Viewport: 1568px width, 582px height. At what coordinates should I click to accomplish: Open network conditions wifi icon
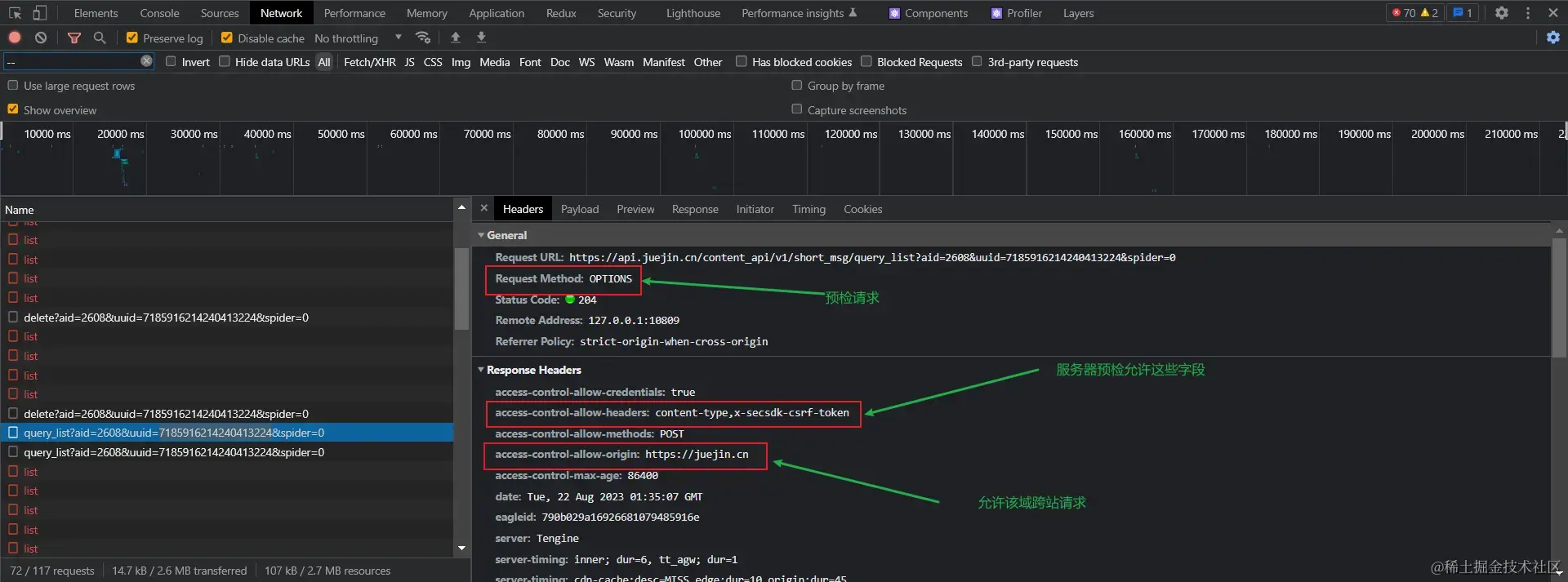tap(423, 38)
